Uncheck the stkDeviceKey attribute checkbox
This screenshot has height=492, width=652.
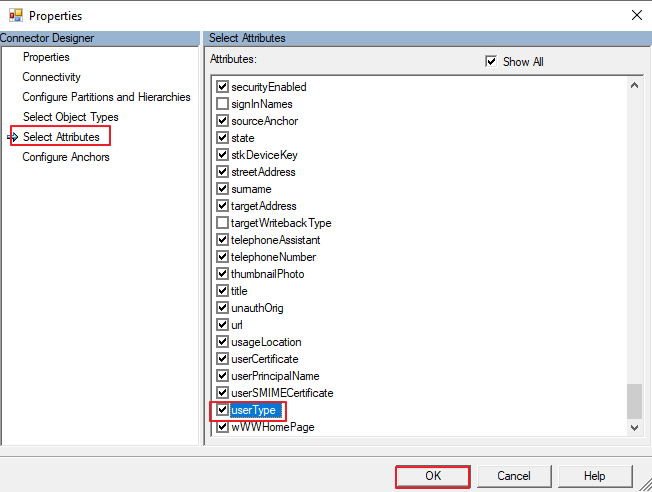pos(222,155)
